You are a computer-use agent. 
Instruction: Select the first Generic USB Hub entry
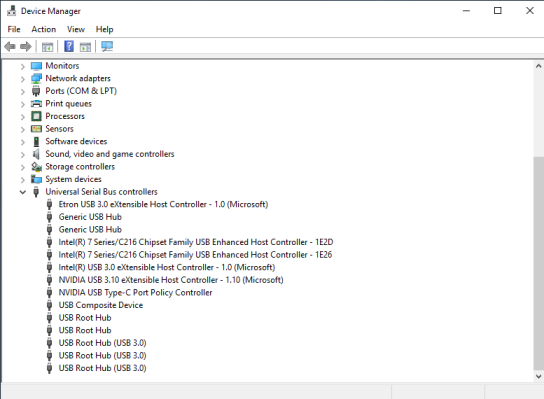pyautogui.click(x=90, y=217)
